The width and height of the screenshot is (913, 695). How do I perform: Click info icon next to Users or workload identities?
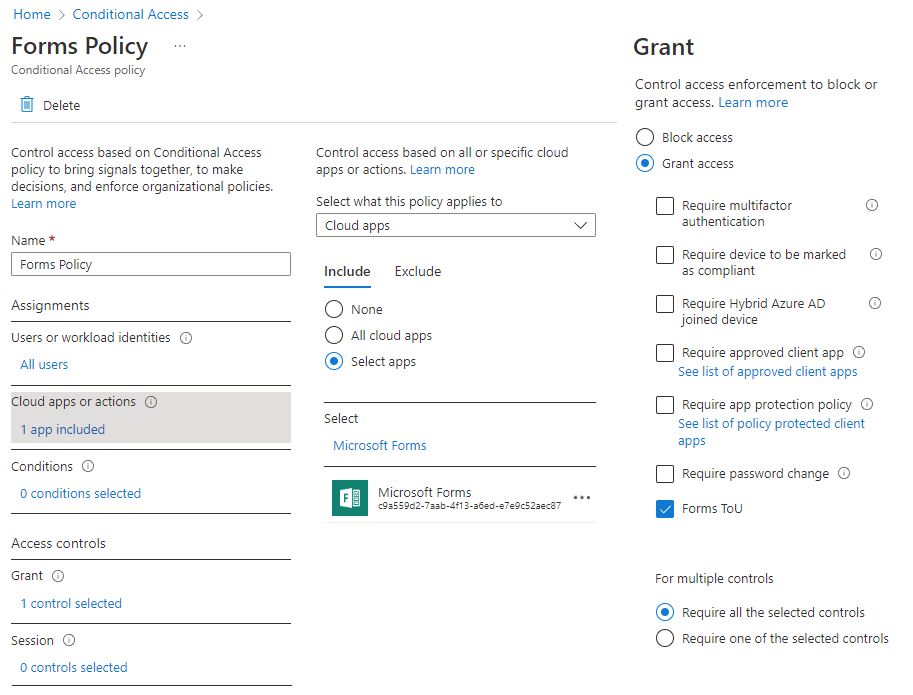pos(186,338)
